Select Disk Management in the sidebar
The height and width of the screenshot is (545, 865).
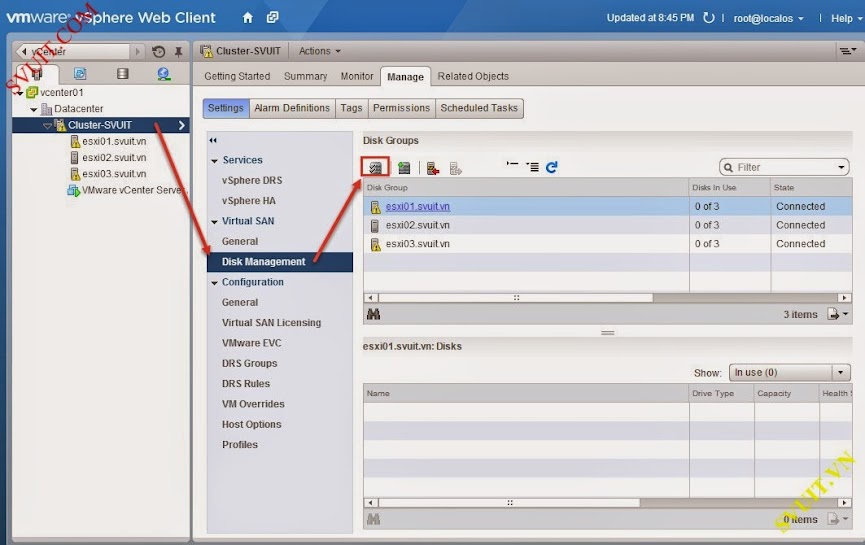click(280, 261)
